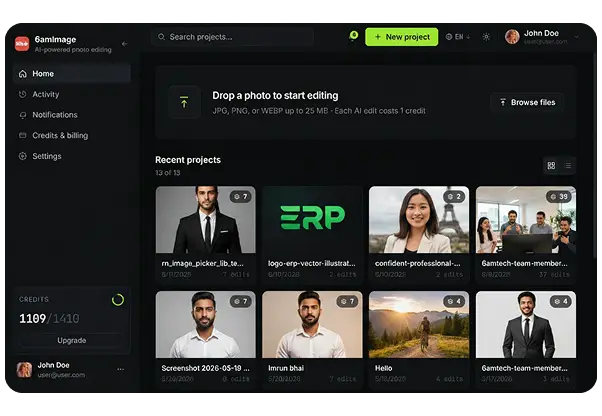Click the 39 edits badge

click(559, 196)
